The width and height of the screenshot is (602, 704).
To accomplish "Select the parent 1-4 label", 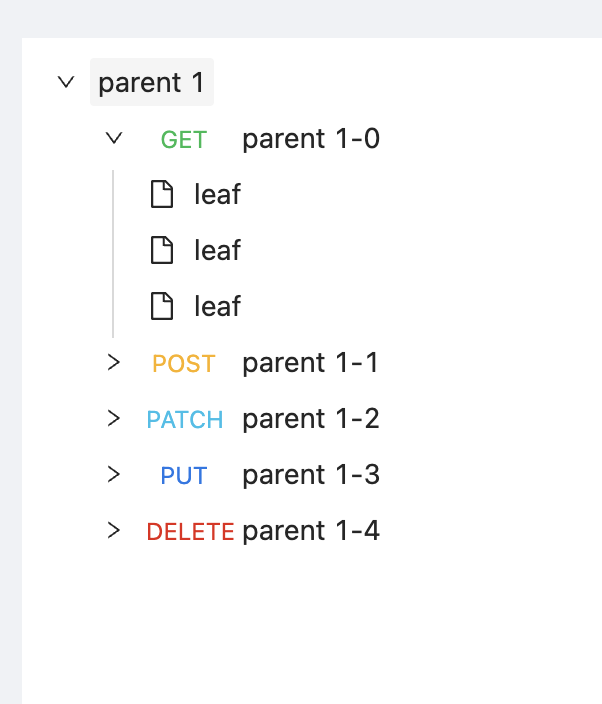I will pyautogui.click(x=311, y=531).
